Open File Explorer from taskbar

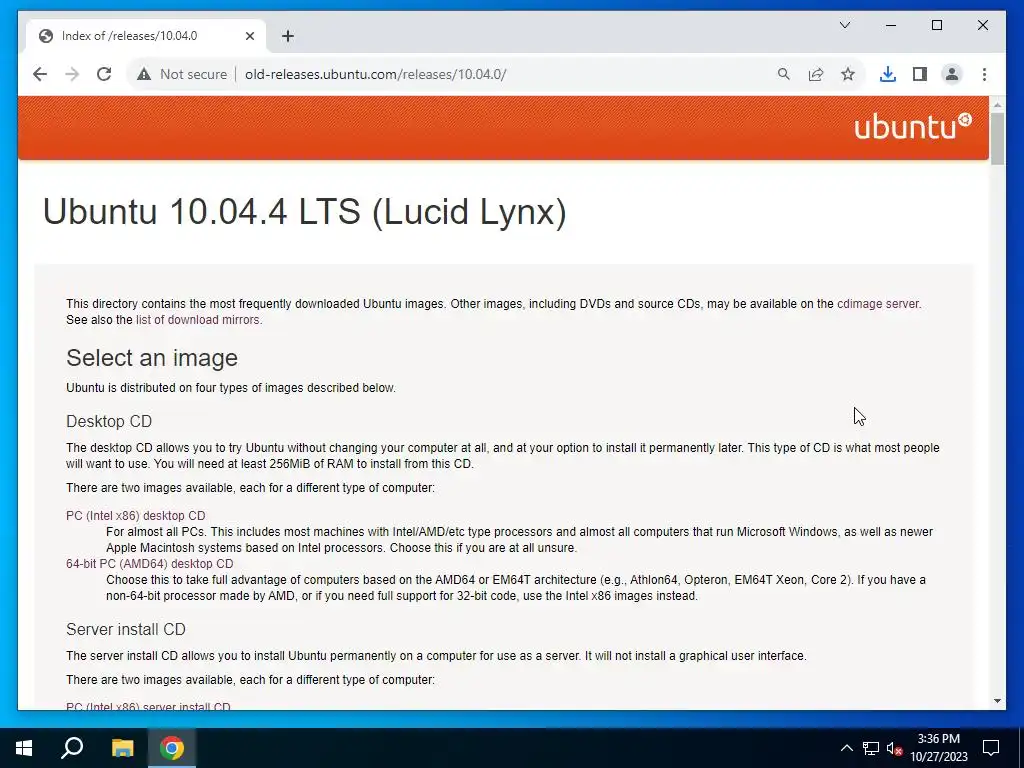(122, 748)
